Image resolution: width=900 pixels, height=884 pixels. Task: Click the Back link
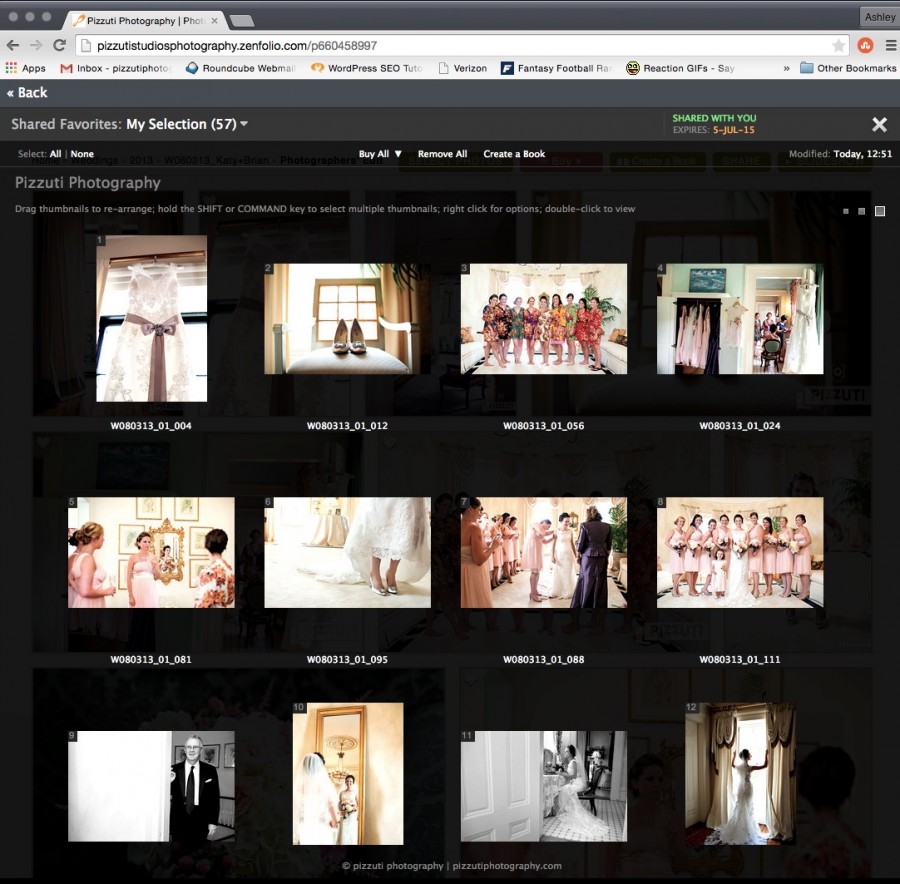click(x=27, y=92)
